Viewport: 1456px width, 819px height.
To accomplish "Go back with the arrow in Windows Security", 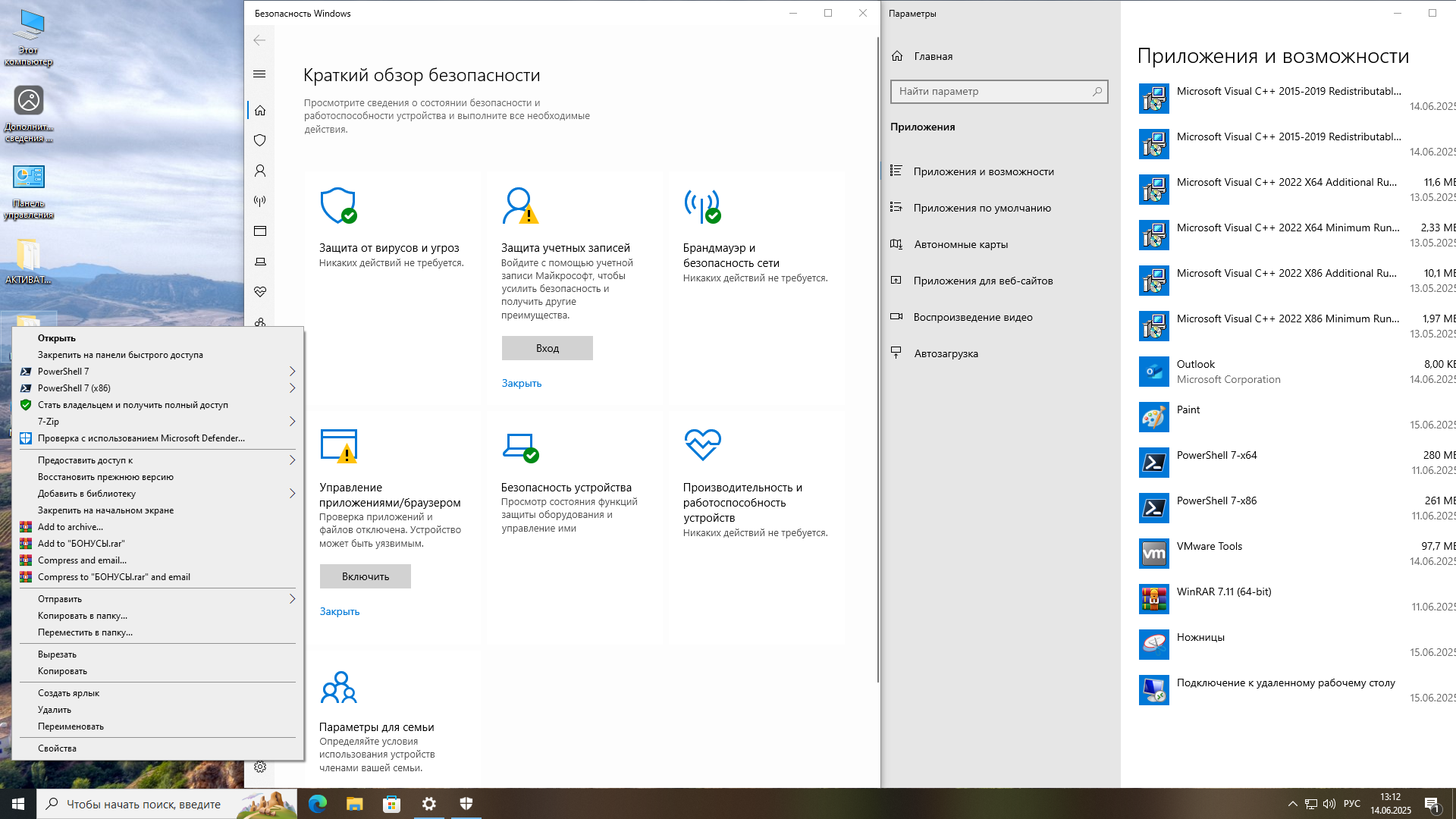I will coord(259,40).
